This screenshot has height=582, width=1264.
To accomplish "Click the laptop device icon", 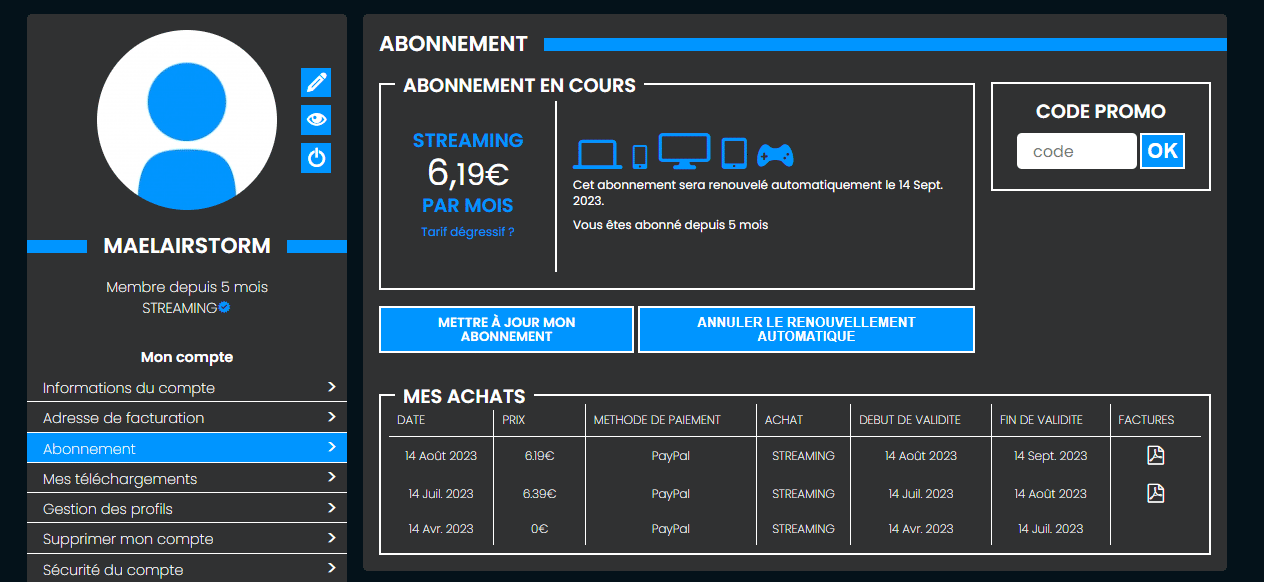I will (598, 154).
